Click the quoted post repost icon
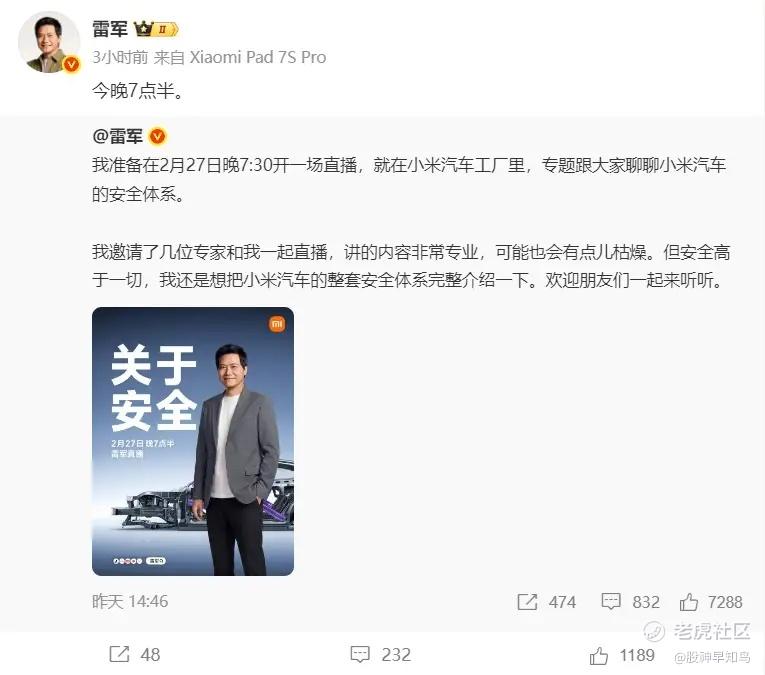 [x=527, y=602]
